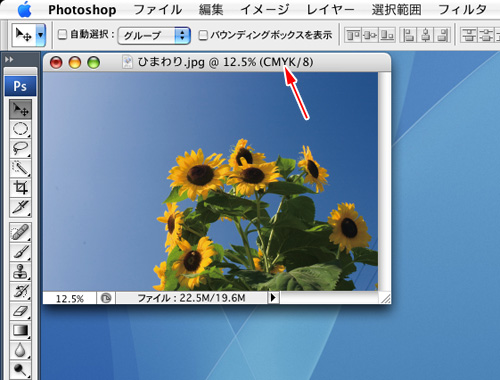This screenshot has height=380, width=500.
Task: Check バウンディングボックスを表示 option
Action: (203, 35)
